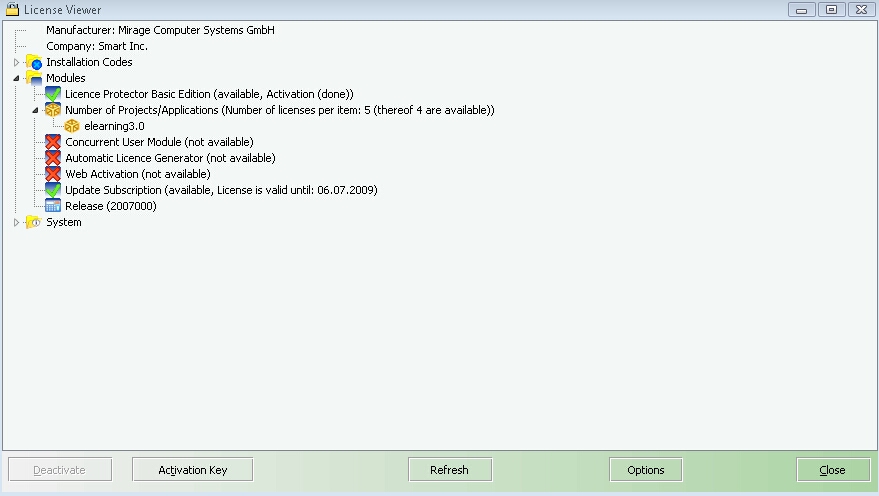Select the Company: Smart Inc. row
Viewport: 879px width, 496px height.
(x=97, y=47)
